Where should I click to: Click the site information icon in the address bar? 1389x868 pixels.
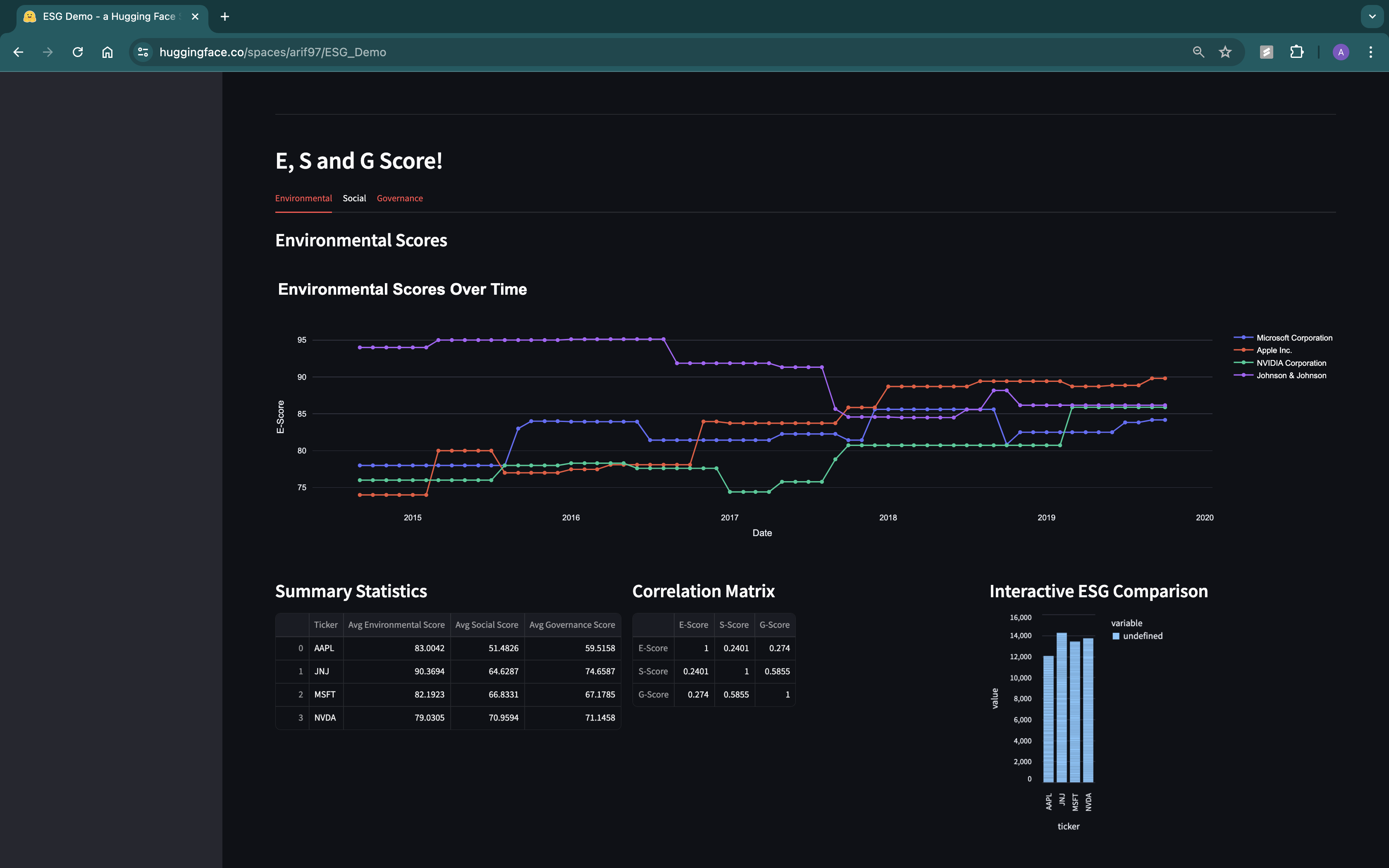coord(142,52)
